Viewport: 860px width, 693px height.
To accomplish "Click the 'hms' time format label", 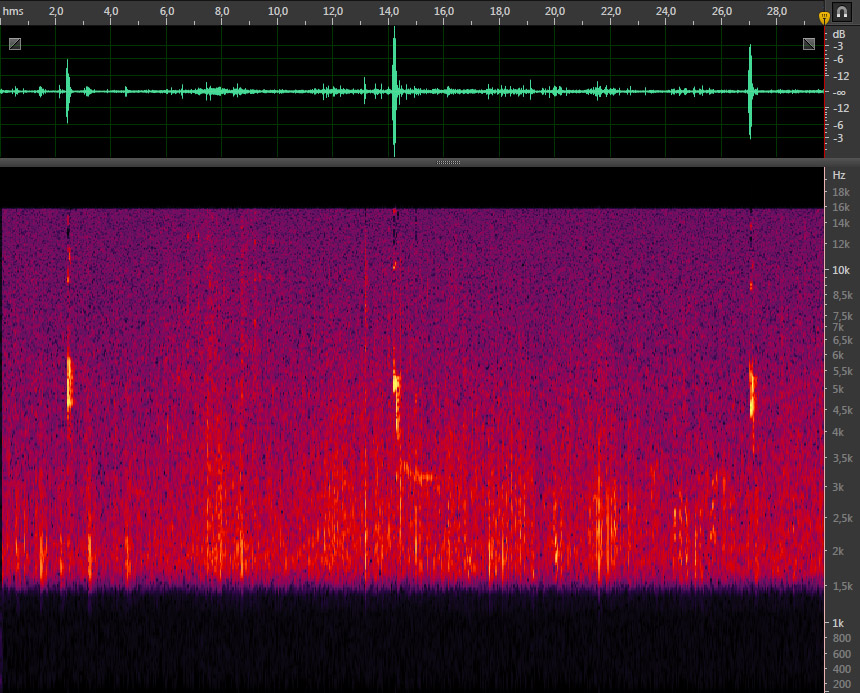I will [13, 11].
